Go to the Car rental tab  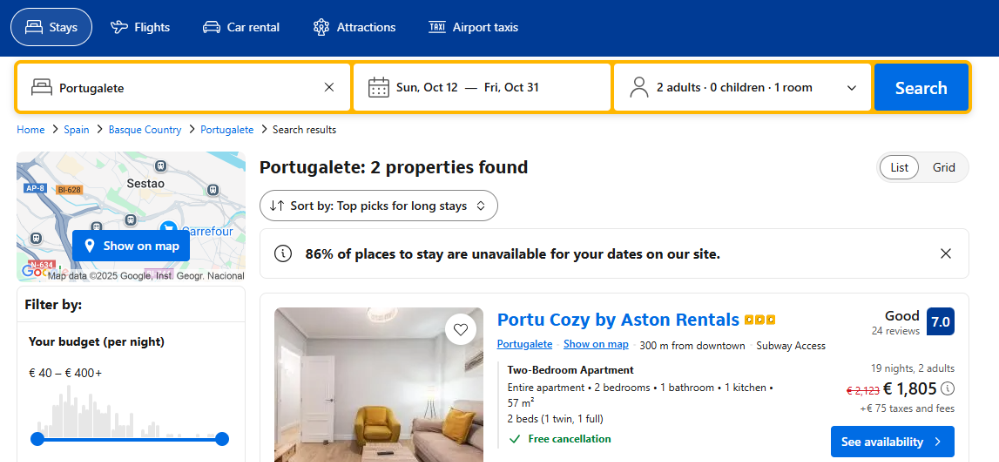click(241, 27)
